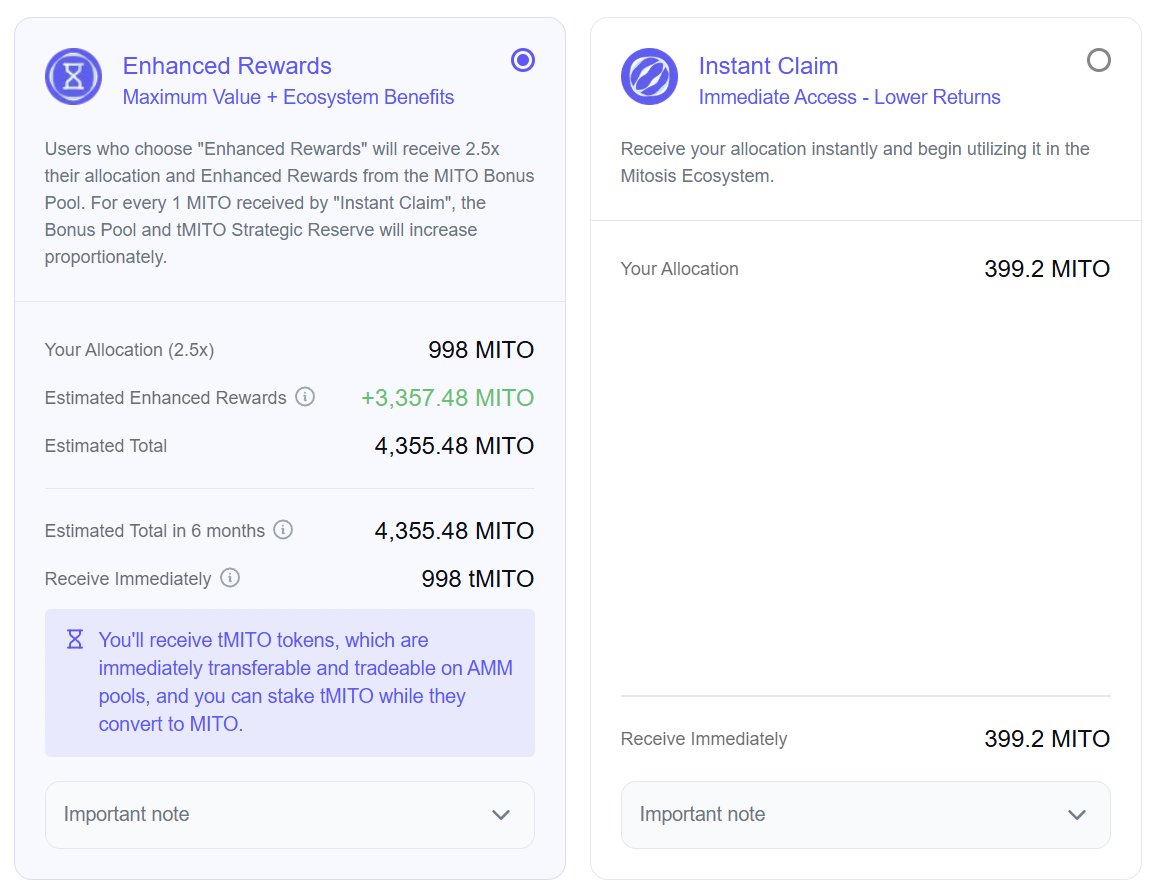1170x894 pixels.
Task: Click the 399.2 MITO allocation amount
Action: tap(1046, 269)
